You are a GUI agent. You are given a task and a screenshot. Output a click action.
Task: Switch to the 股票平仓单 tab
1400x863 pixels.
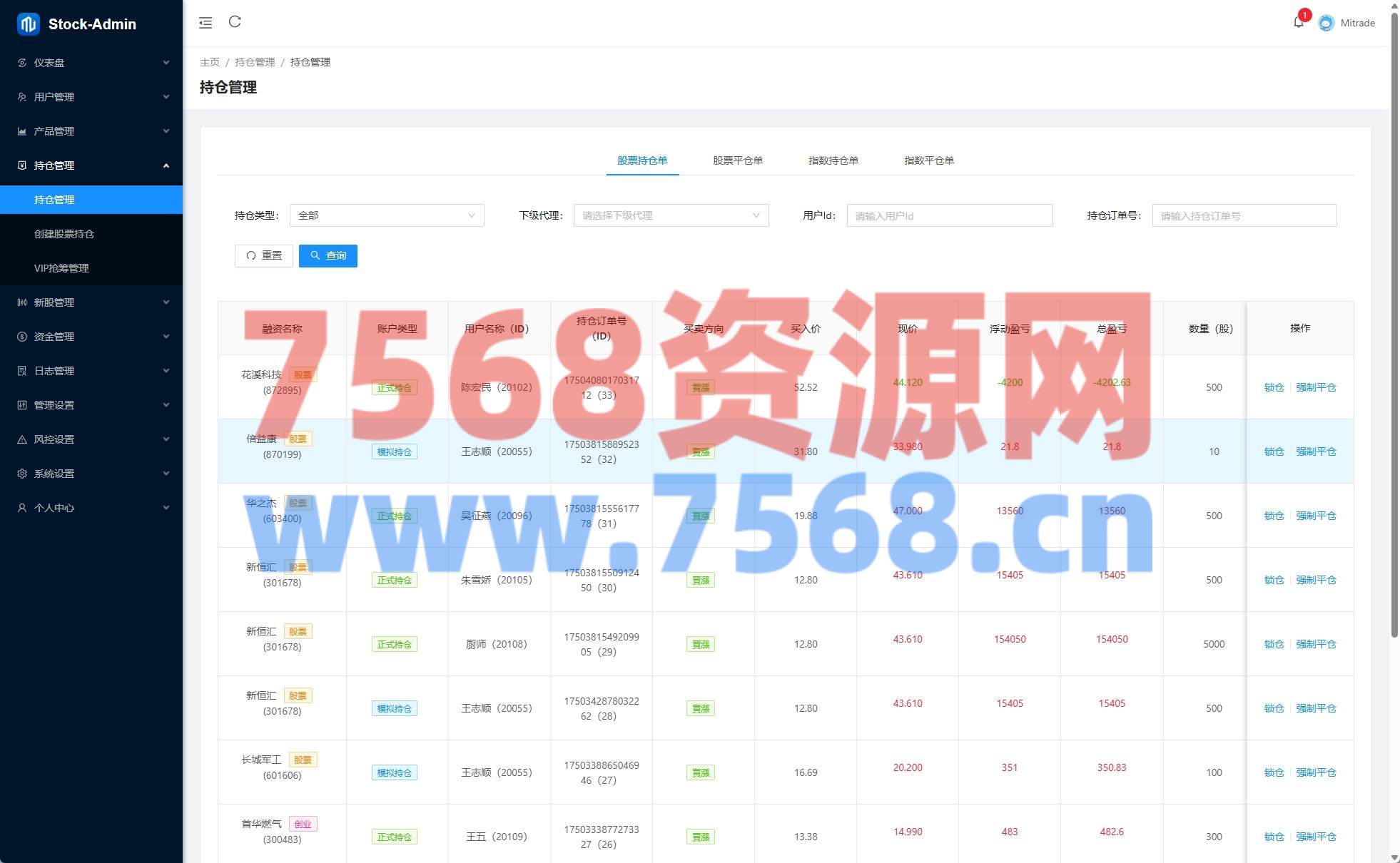(737, 160)
